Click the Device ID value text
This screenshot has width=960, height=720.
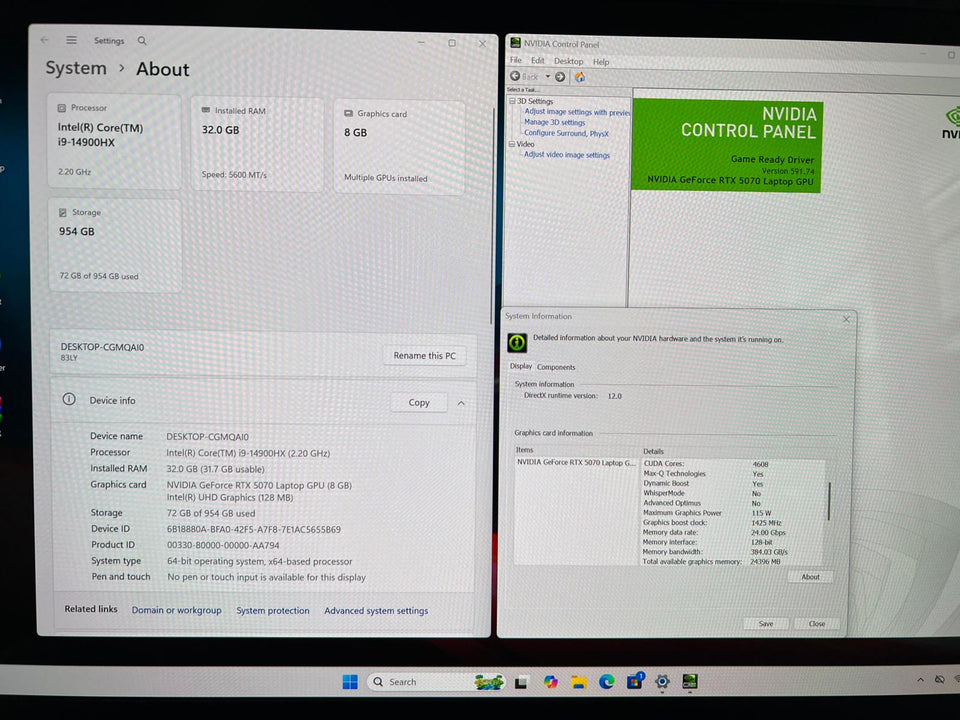point(253,529)
